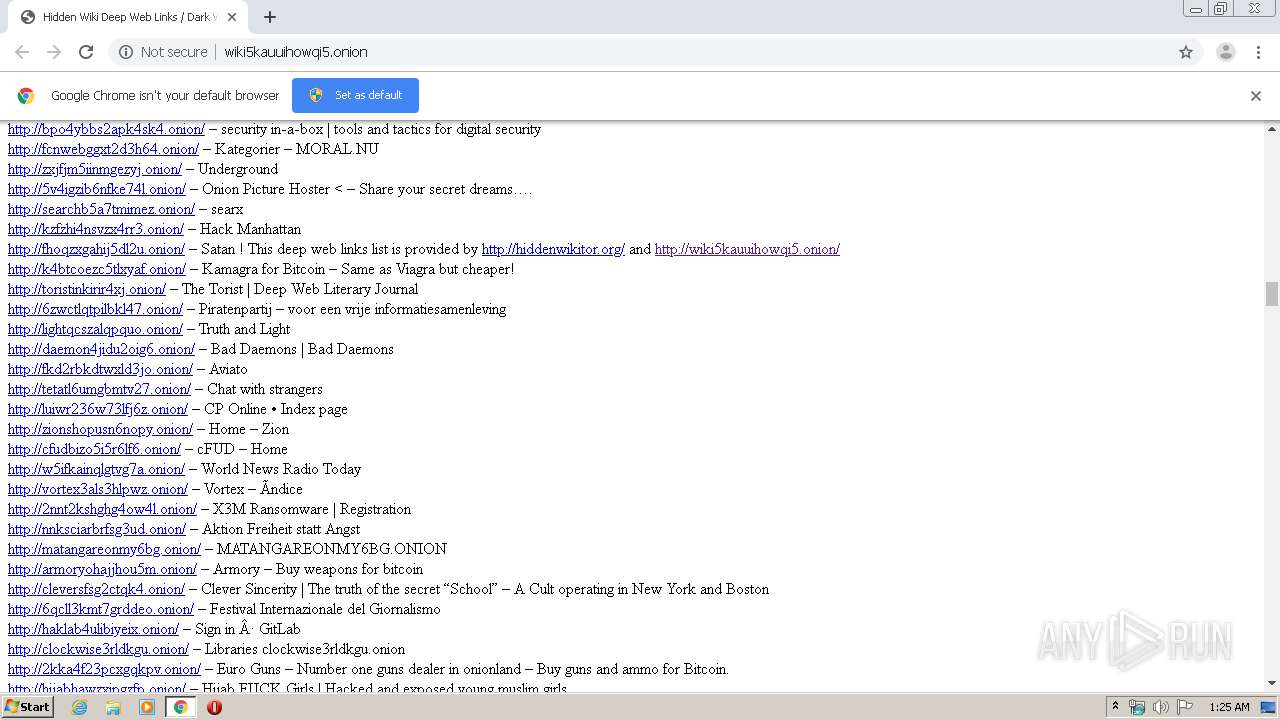Open the network tray icon
The height and width of the screenshot is (720, 1280).
pos(1137,707)
